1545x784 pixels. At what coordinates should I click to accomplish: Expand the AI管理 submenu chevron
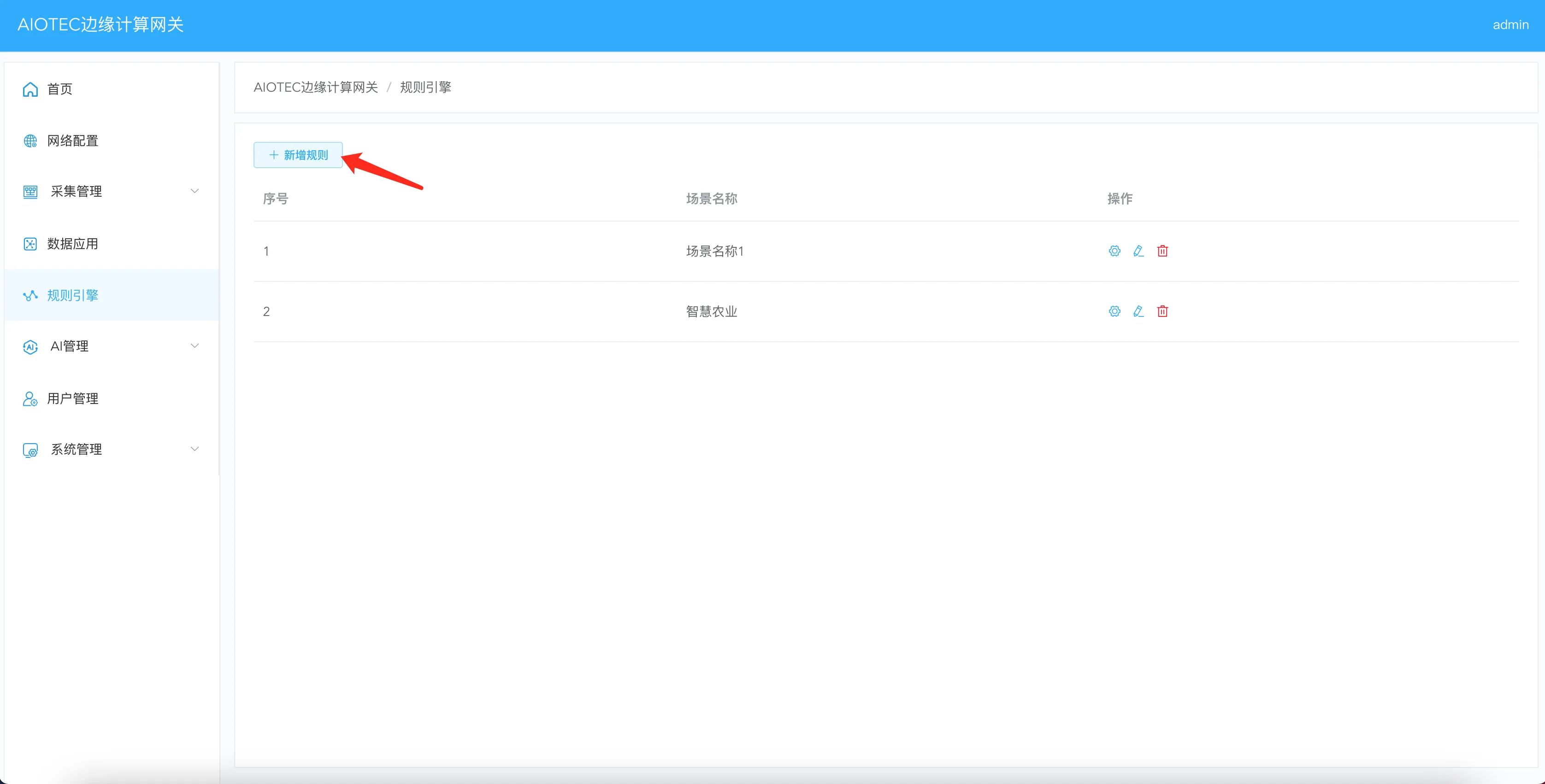(x=195, y=346)
